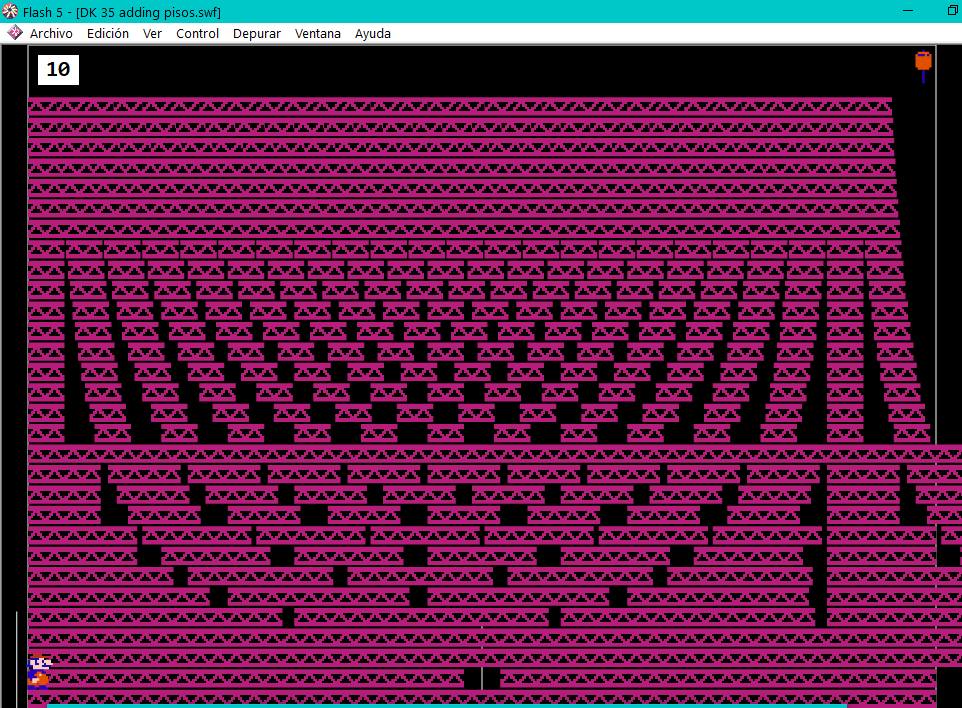
Task: Restore down the Flash 5 window
Action: click(x=952, y=11)
